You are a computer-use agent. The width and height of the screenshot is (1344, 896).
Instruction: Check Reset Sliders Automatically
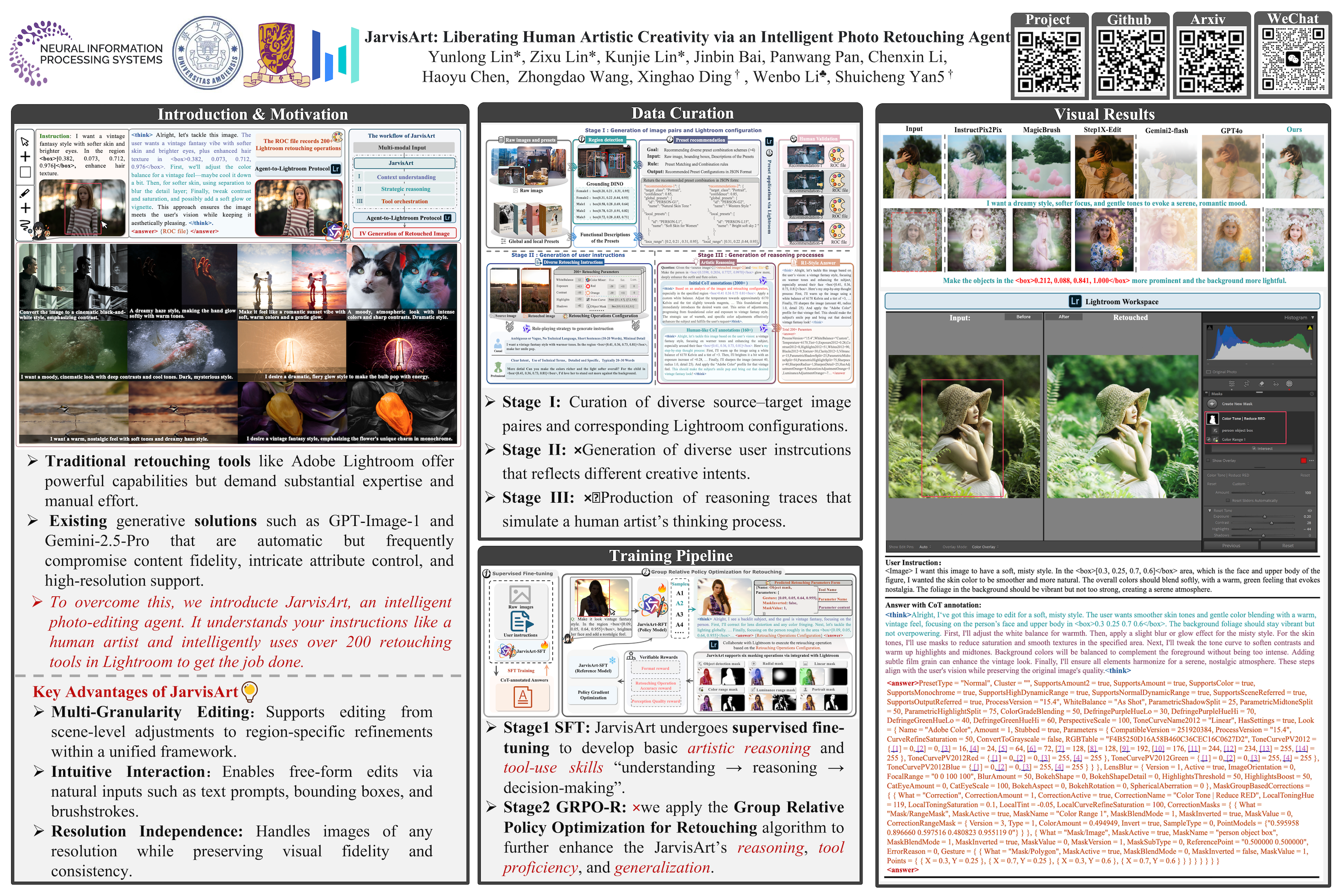coord(1228,500)
